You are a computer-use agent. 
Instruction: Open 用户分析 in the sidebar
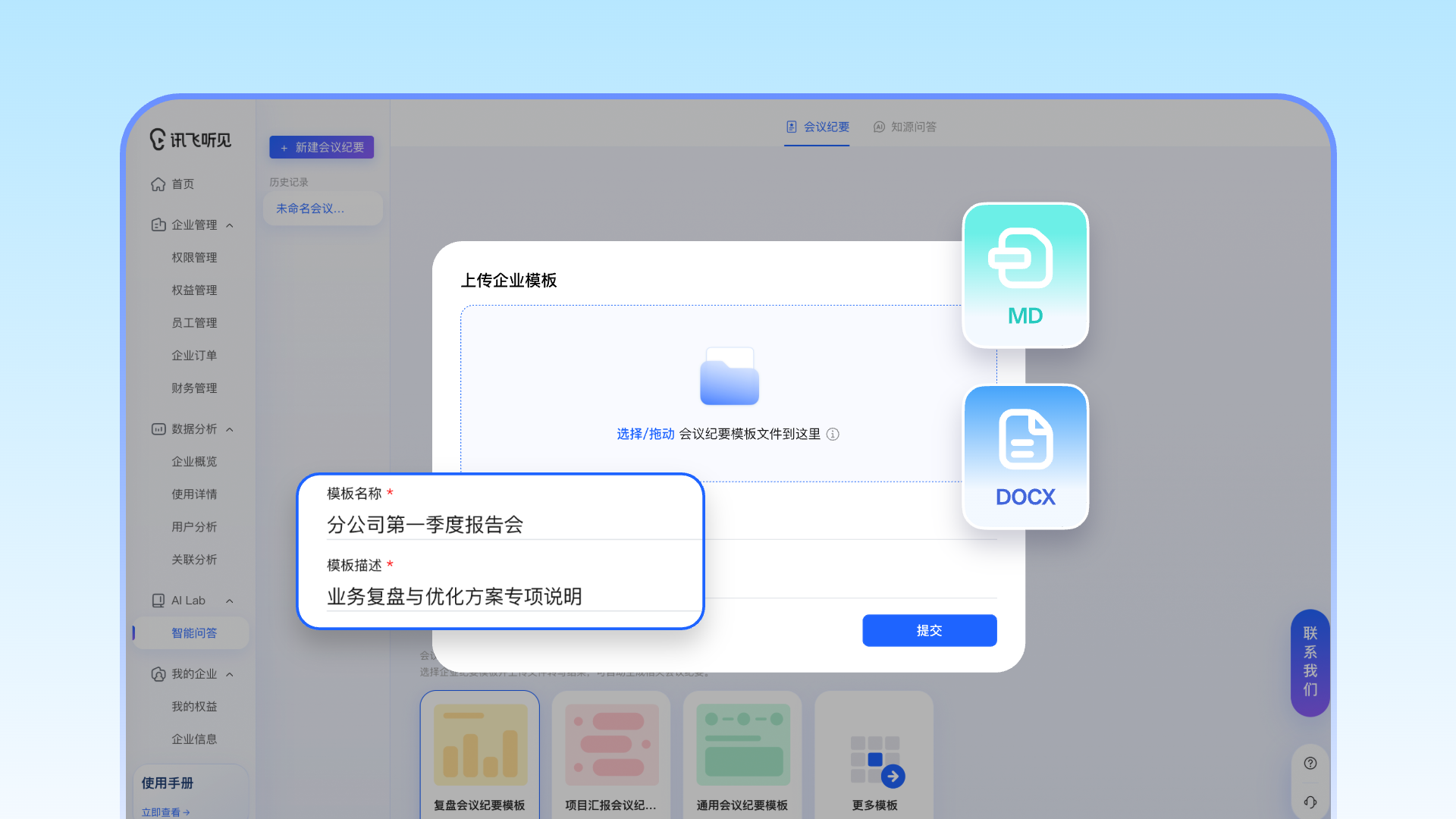tap(194, 527)
